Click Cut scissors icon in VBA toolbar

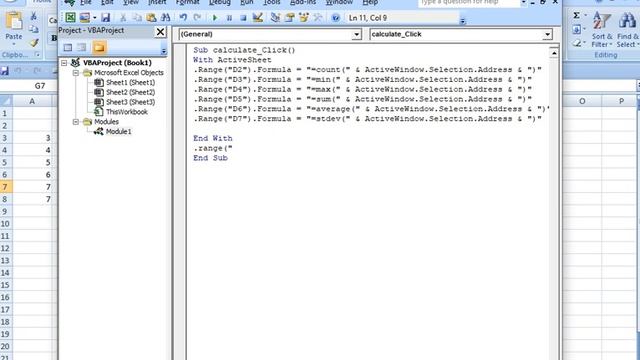click(122, 18)
